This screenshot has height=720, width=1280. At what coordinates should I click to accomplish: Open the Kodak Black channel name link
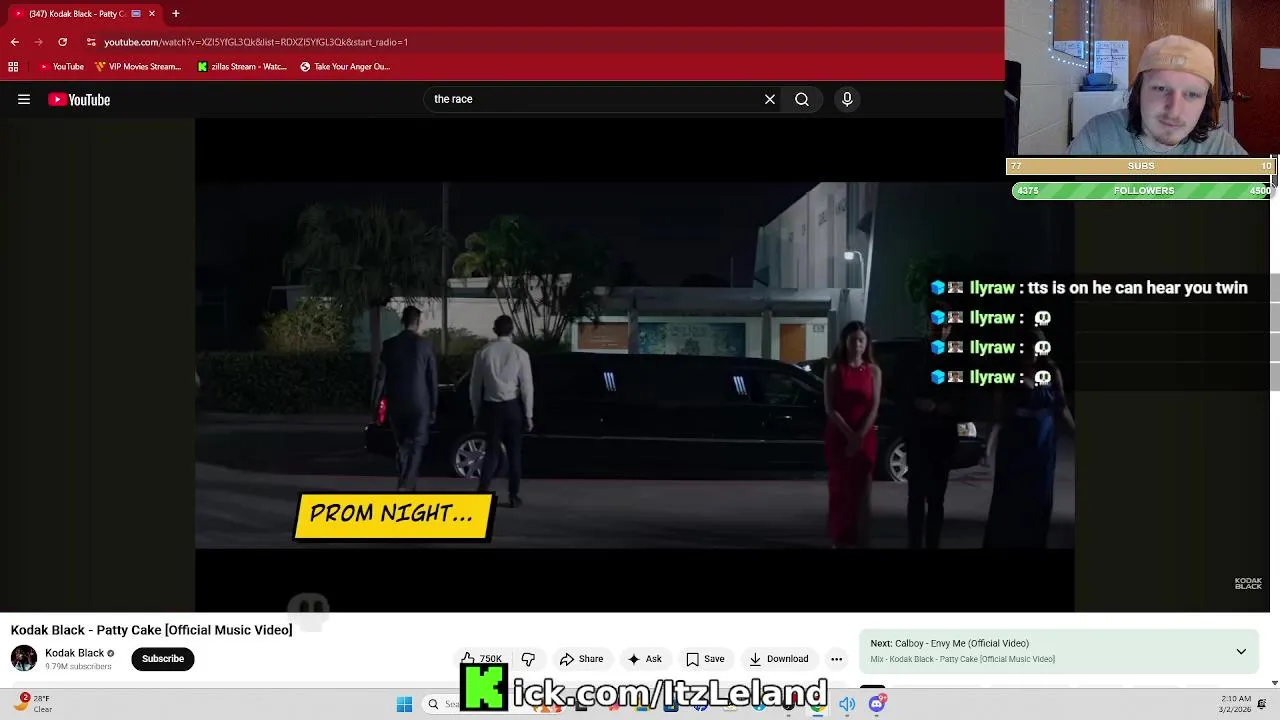pyautogui.click(x=74, y=653)
